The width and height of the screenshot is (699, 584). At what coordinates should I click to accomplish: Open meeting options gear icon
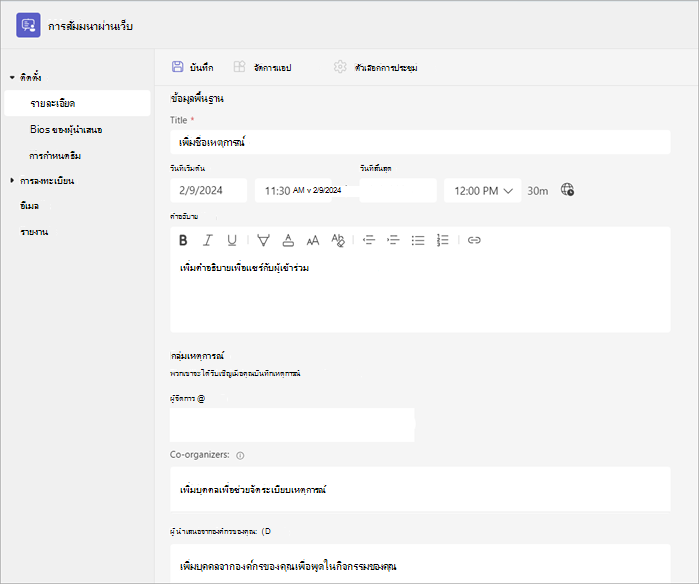point(340,67)
